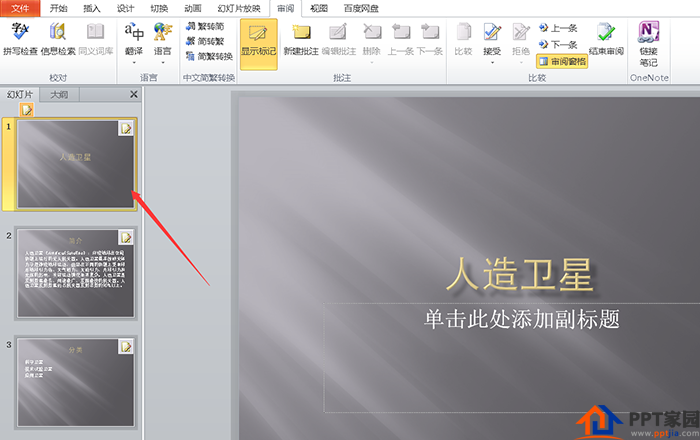Click the comment icon on slide 2 thumbnail
This screenshot has height=440, width=700.
pyautogui.click(x=126, y=237)
